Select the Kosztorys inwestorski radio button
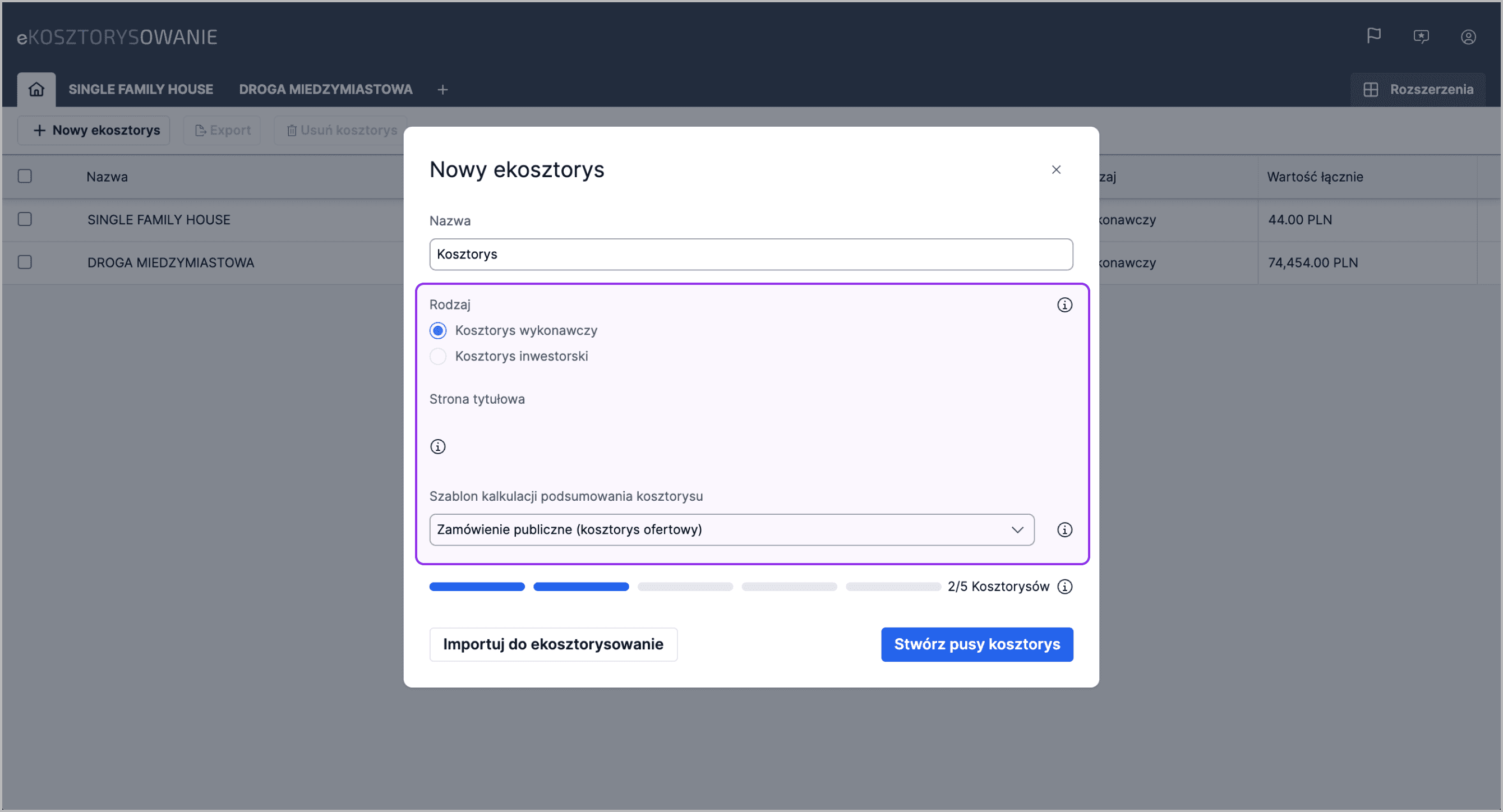 click(437, 357)
